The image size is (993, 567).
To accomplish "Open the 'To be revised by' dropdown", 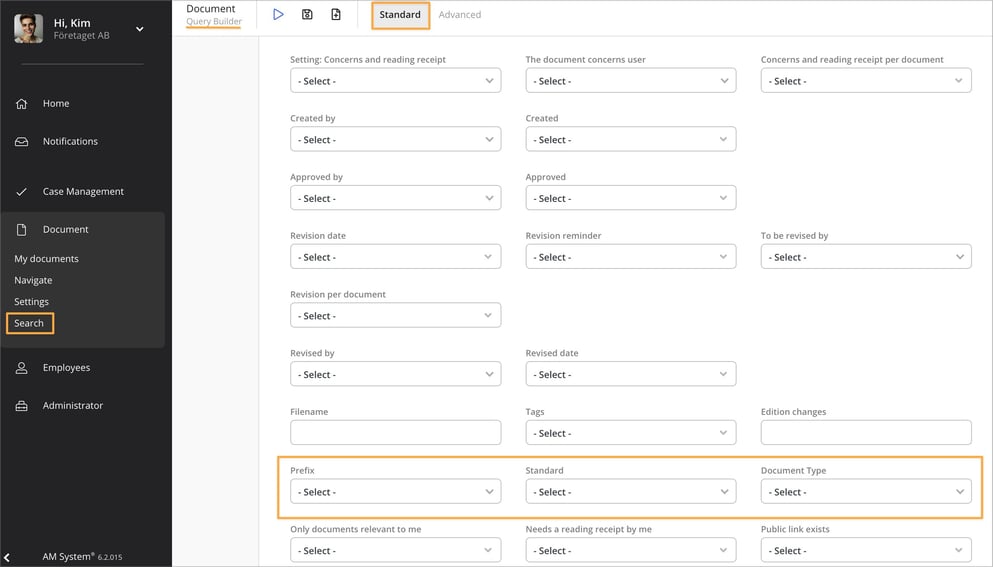I will coord(866,257).
